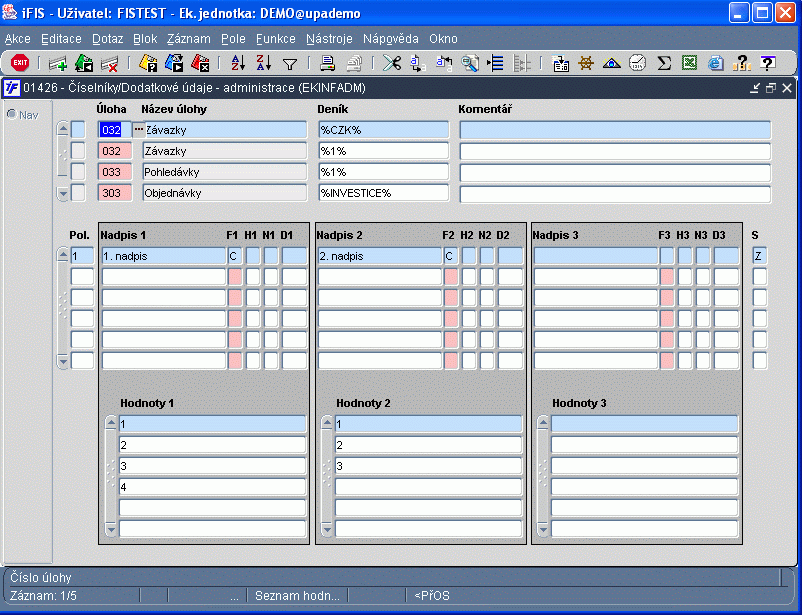Click the Nadpis 2 field "2. nadpis"
The width and height of the screenshot is (802, 615).
coord(380,256)
